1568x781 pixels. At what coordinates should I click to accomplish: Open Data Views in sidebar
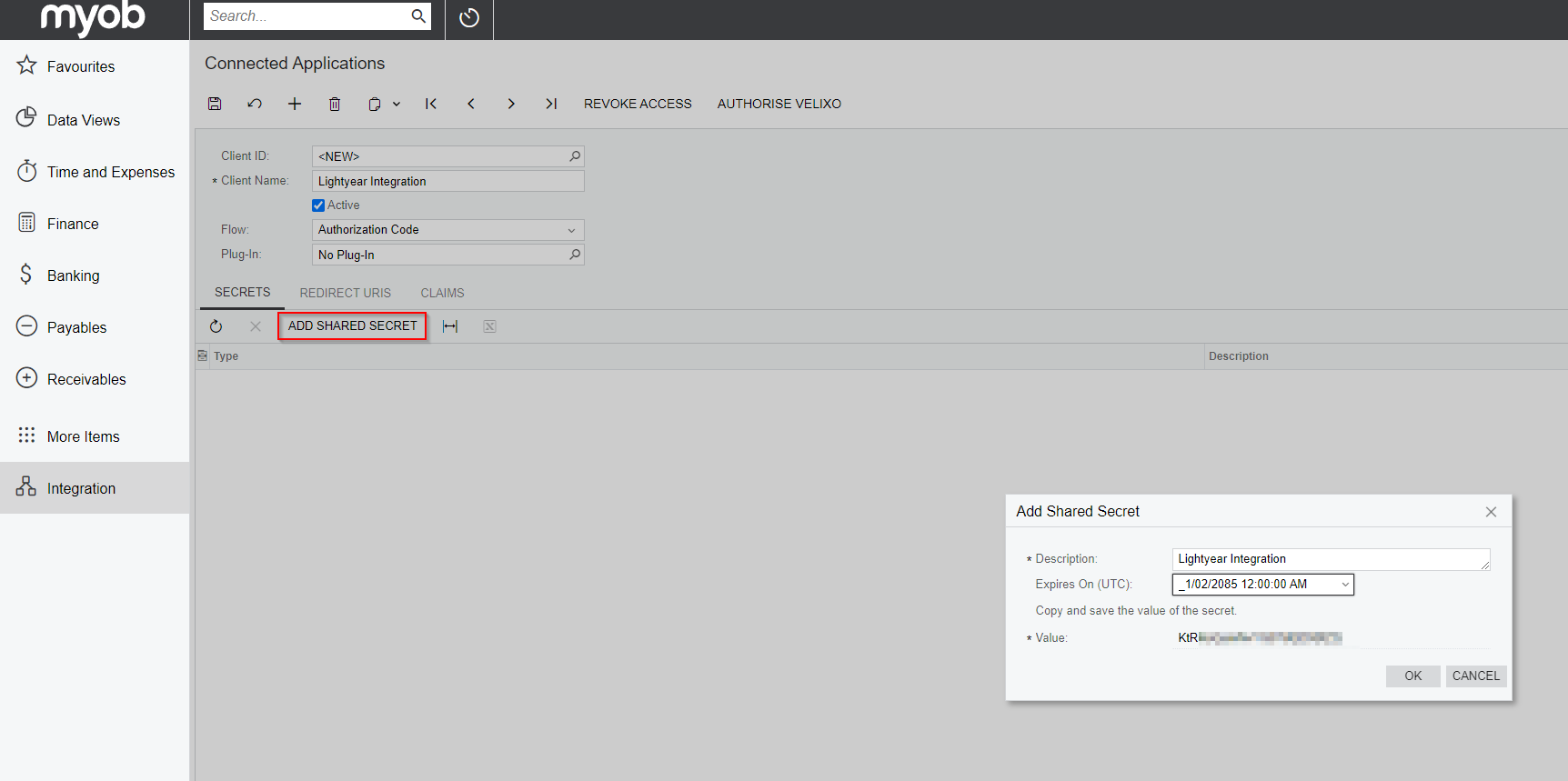pyautogui.click(x=95, y=120)
